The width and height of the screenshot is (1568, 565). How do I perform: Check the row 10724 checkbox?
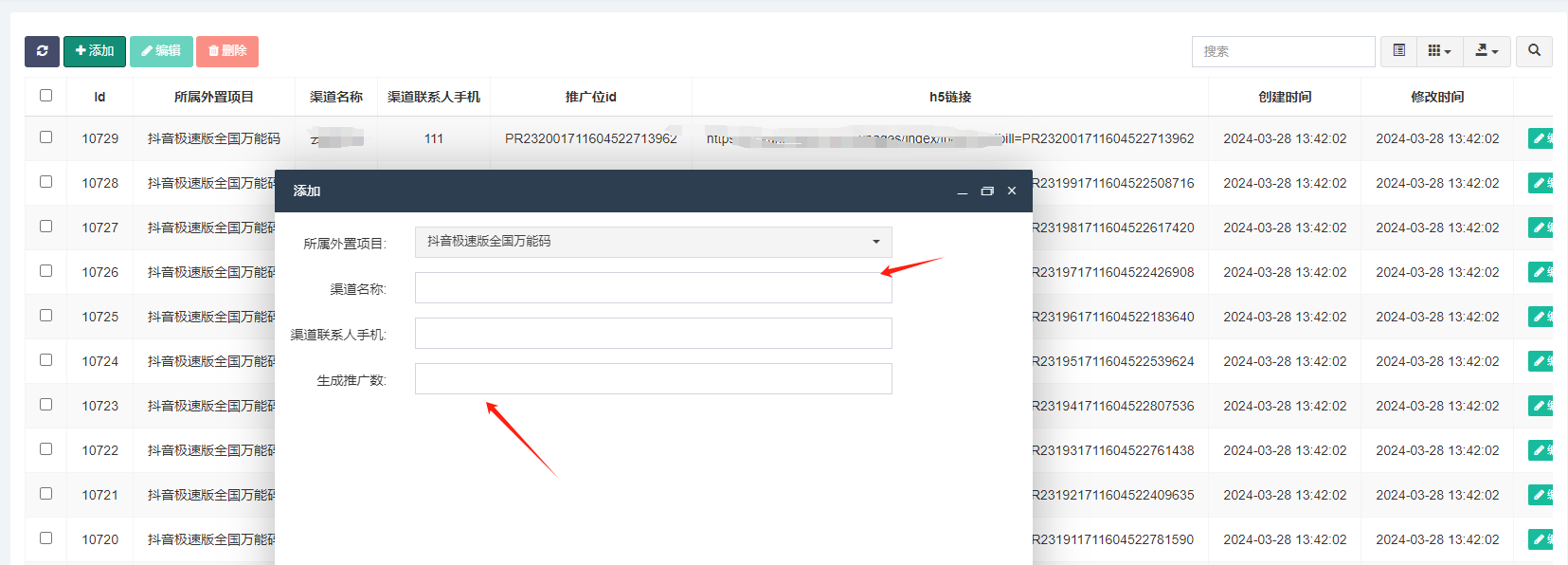pyautogui.click(x=45, y=359)
